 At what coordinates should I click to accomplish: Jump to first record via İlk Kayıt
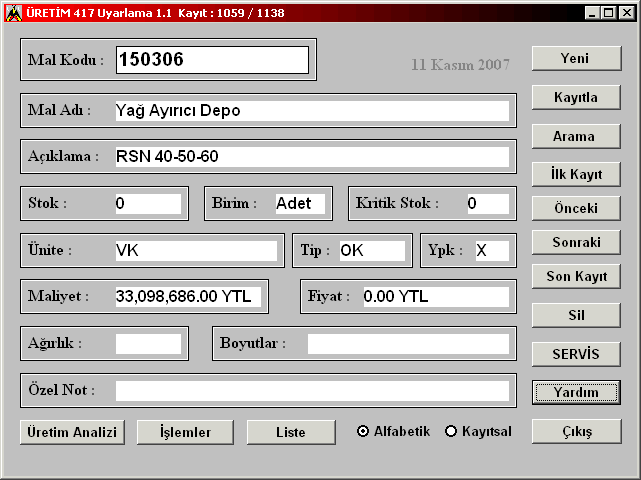575,174
